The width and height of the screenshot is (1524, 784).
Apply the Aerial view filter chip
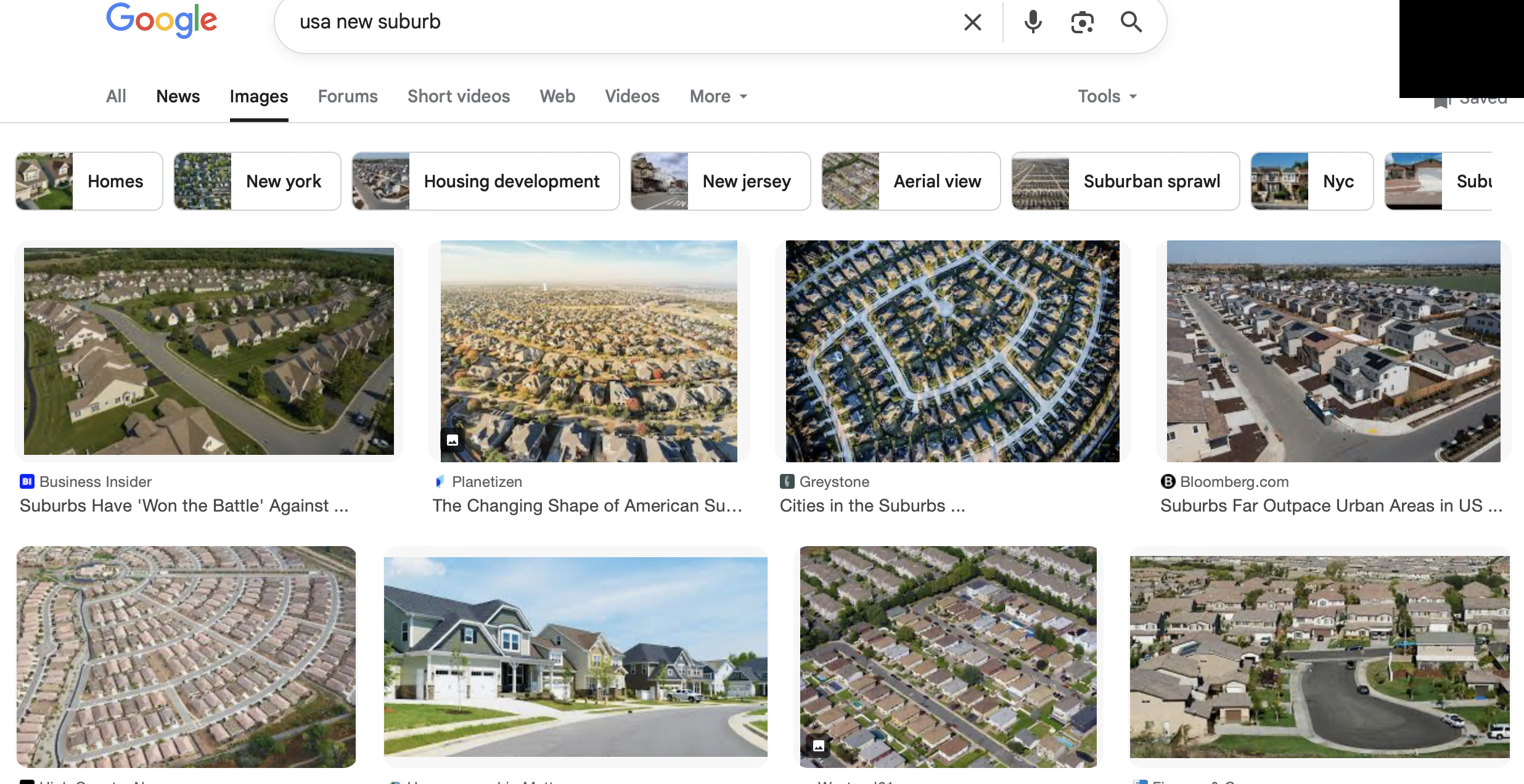click(x=911, y=181)
